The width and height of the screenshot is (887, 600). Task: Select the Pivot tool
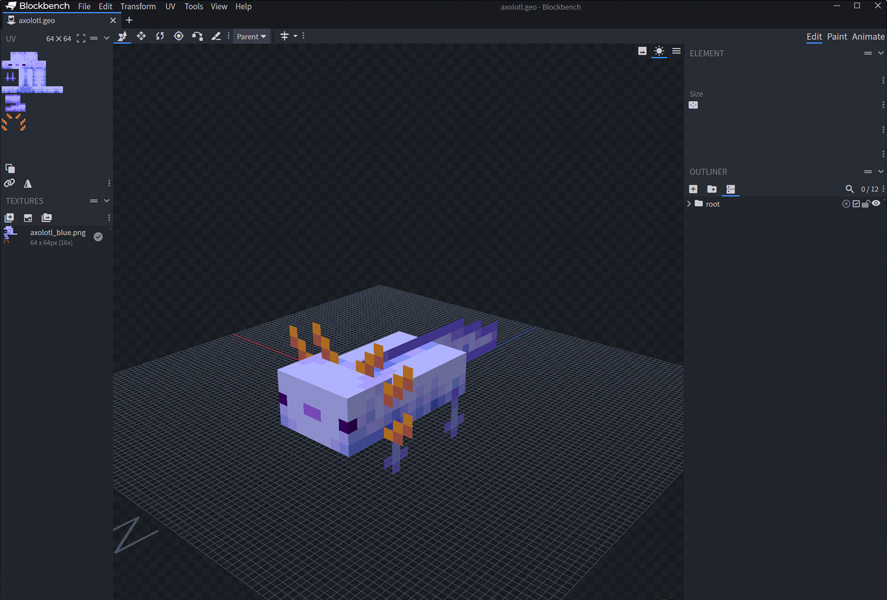pos(179,36)
